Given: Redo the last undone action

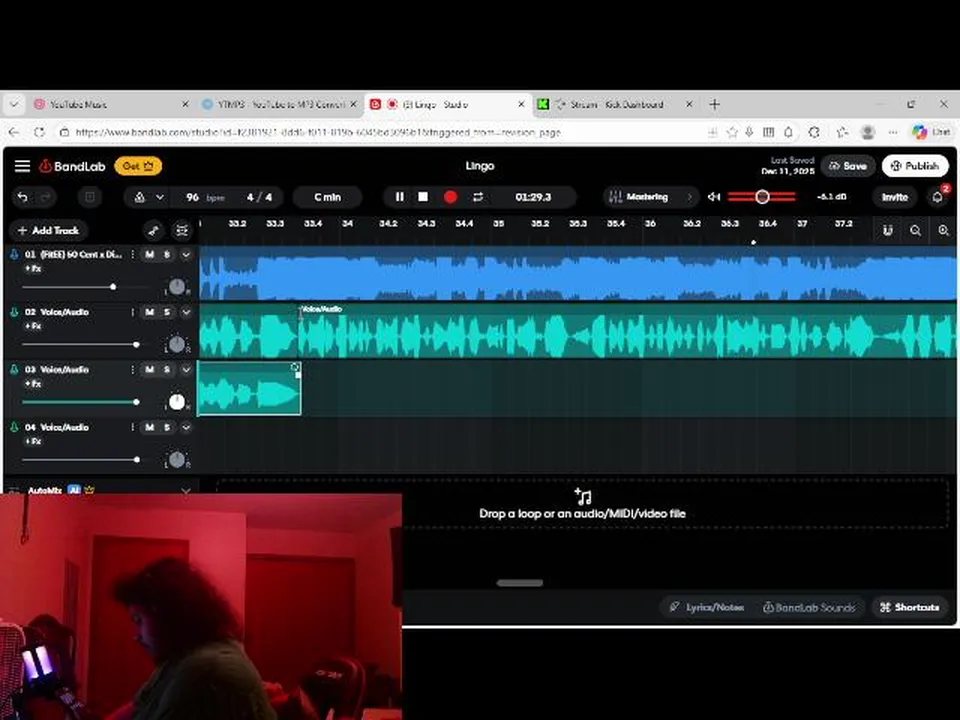Looking at the screenshot, I should click(x=46, y=197).
